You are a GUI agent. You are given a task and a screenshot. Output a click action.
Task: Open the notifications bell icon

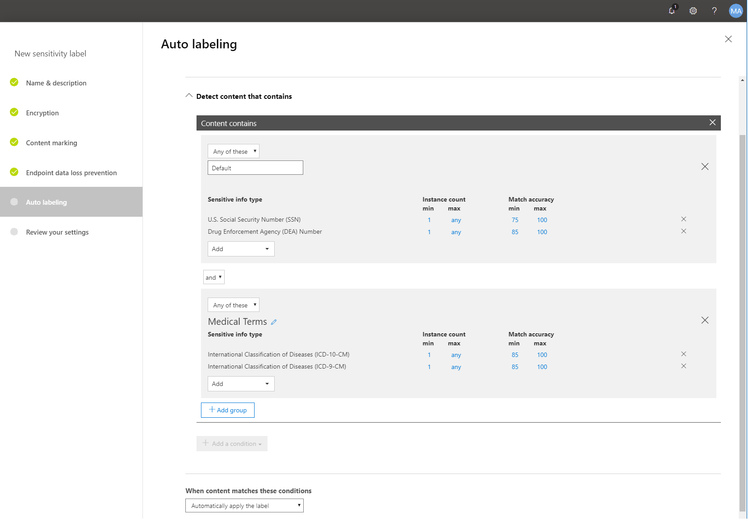pos(672,11)
